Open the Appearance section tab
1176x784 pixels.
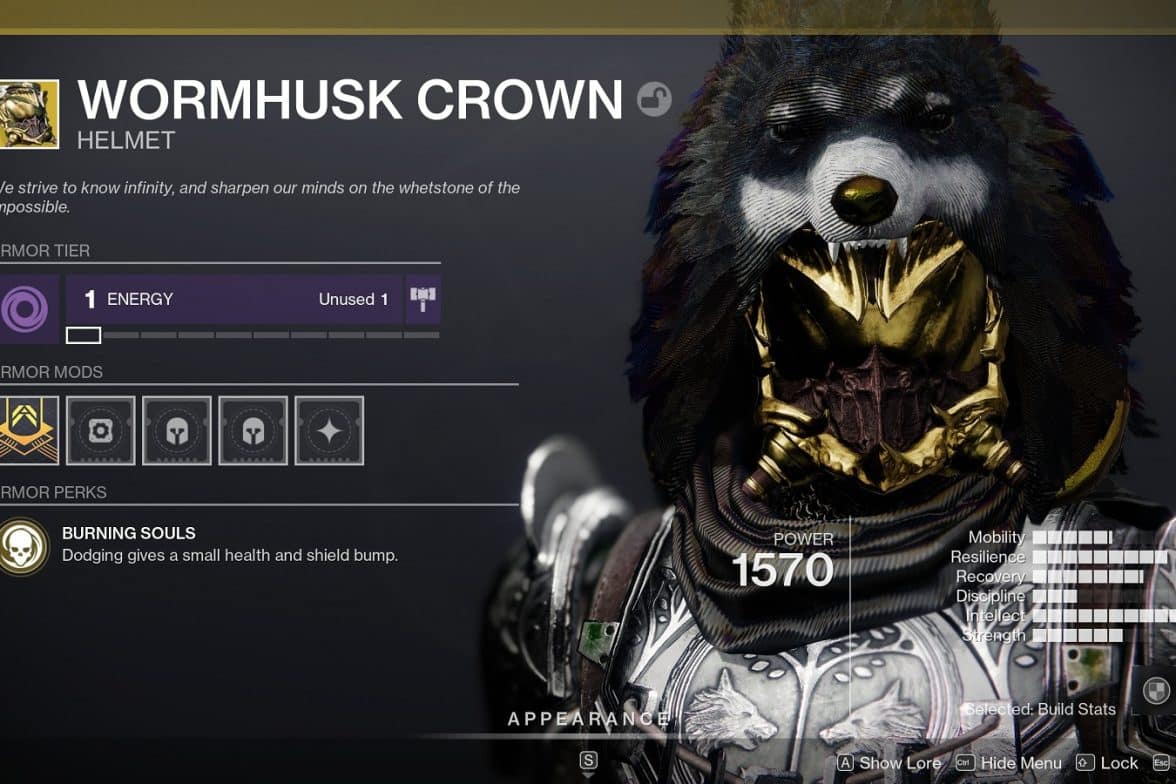588,719
